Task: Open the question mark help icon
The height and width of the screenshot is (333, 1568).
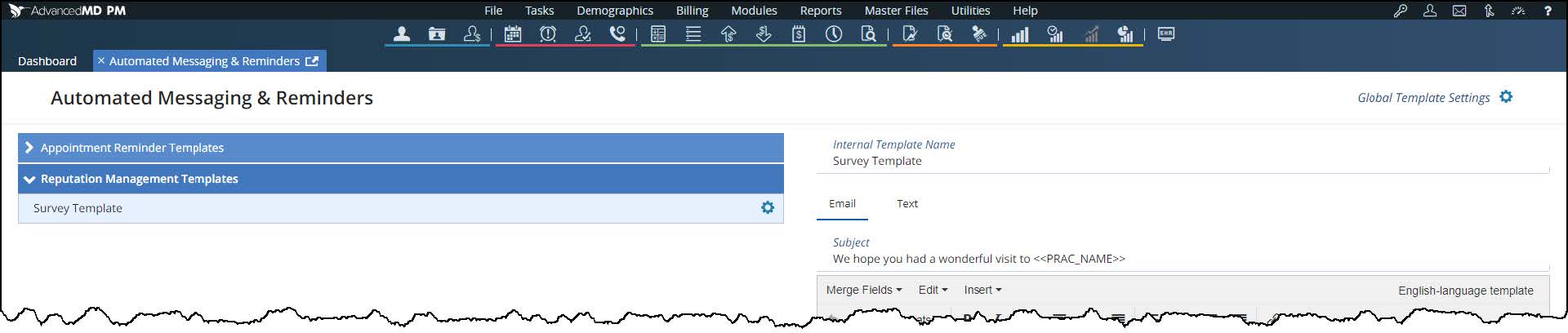Action: click(x=1548, y=11)
